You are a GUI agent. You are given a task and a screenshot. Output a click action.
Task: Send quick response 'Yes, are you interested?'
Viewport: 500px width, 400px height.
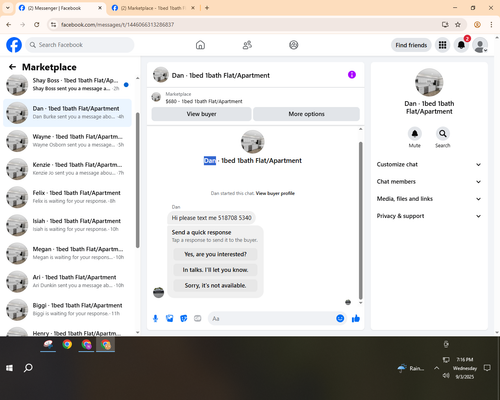[215, 254]
